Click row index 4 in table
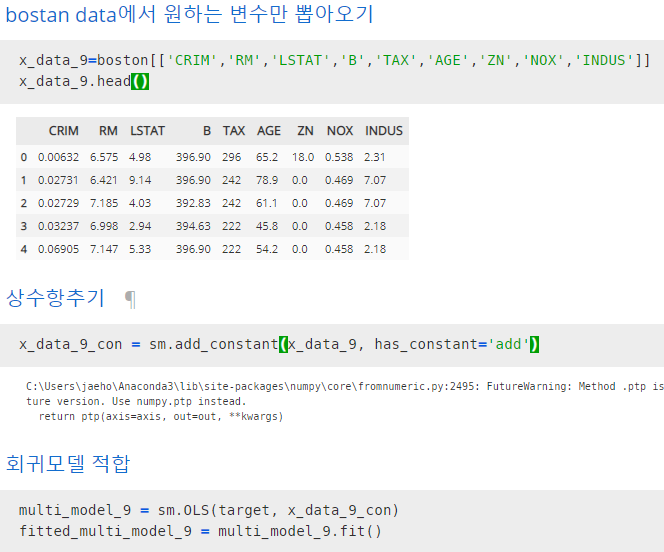Screen dimensions: 664x552 [x=24, y=249]
